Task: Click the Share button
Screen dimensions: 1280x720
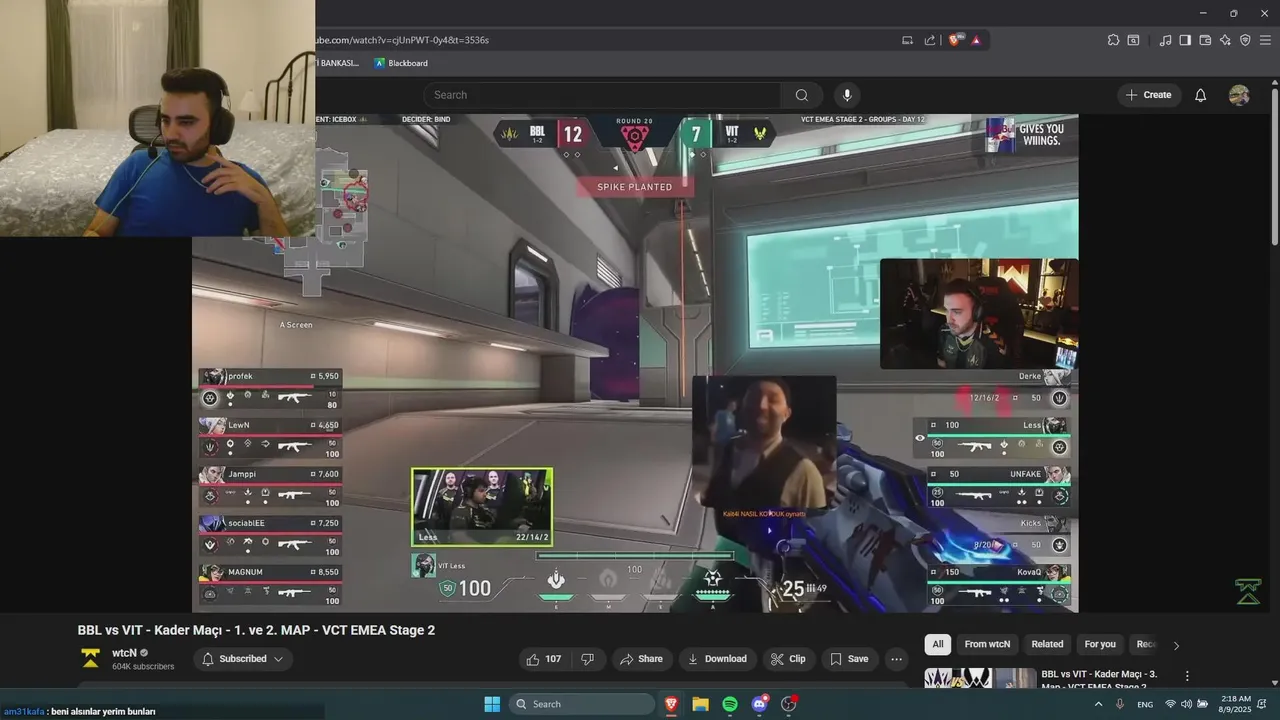Action: [x=641, y=659]
